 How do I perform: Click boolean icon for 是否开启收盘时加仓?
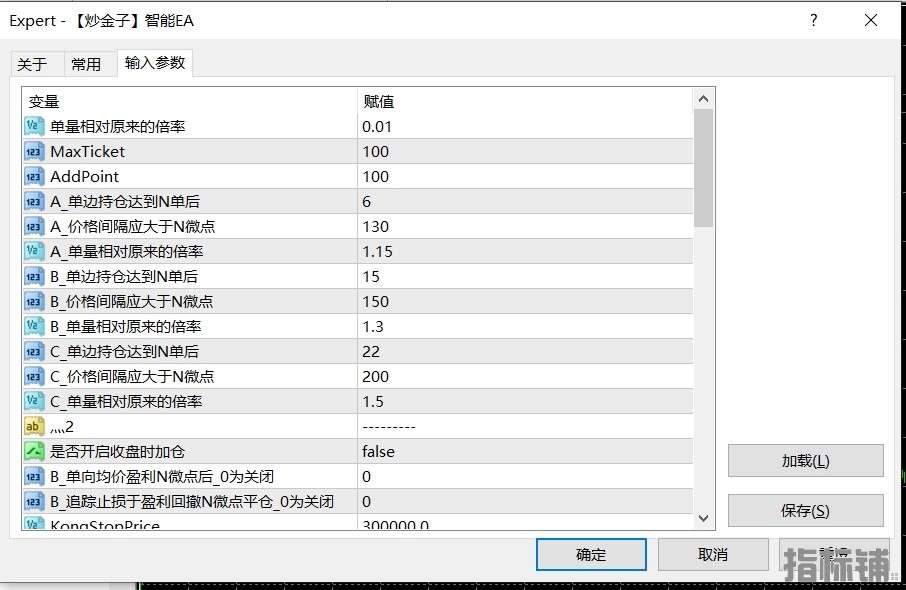tap(34, 451)
